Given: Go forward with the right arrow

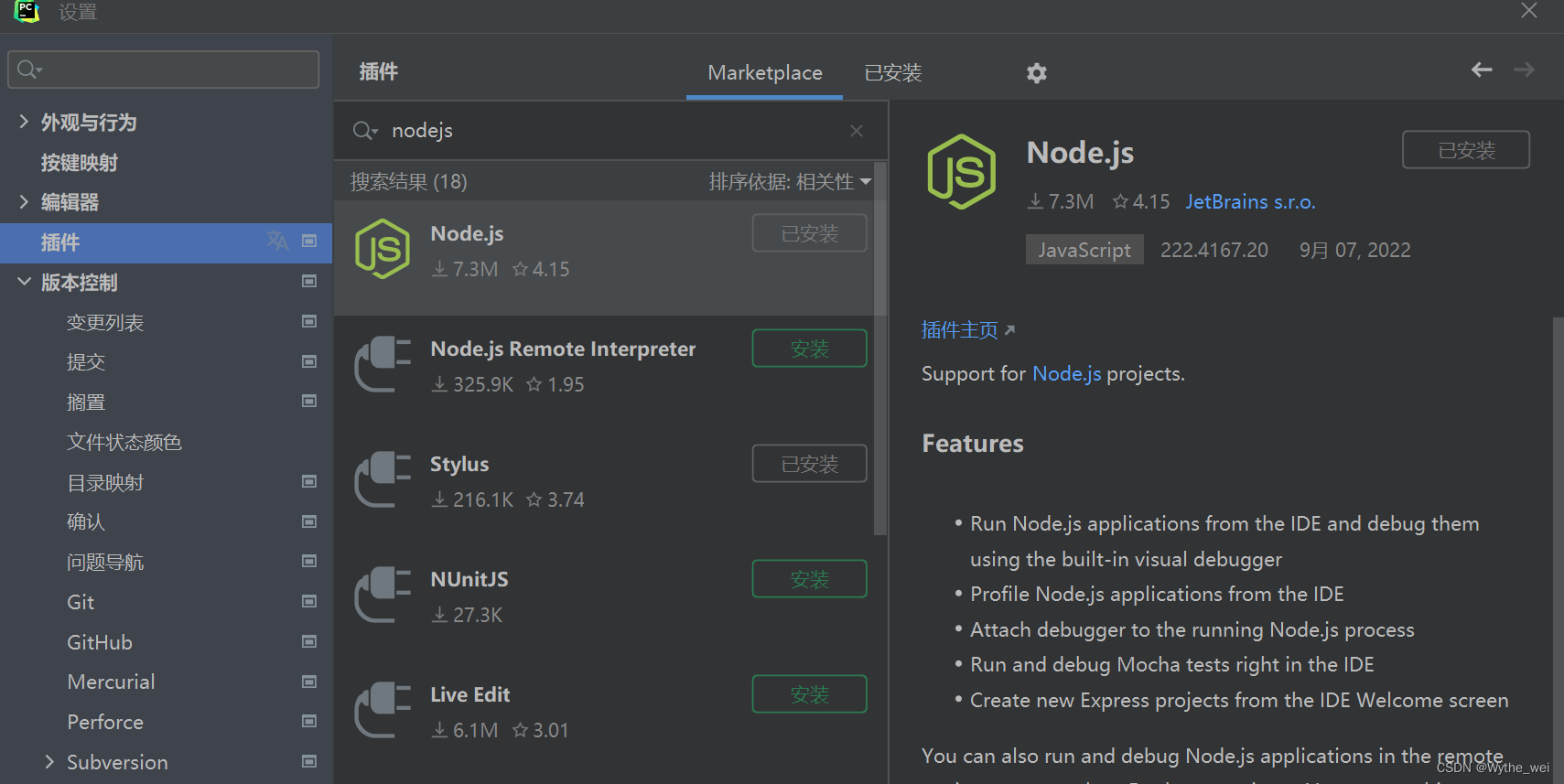Looking at the screenshot, I should (1524, 70).
